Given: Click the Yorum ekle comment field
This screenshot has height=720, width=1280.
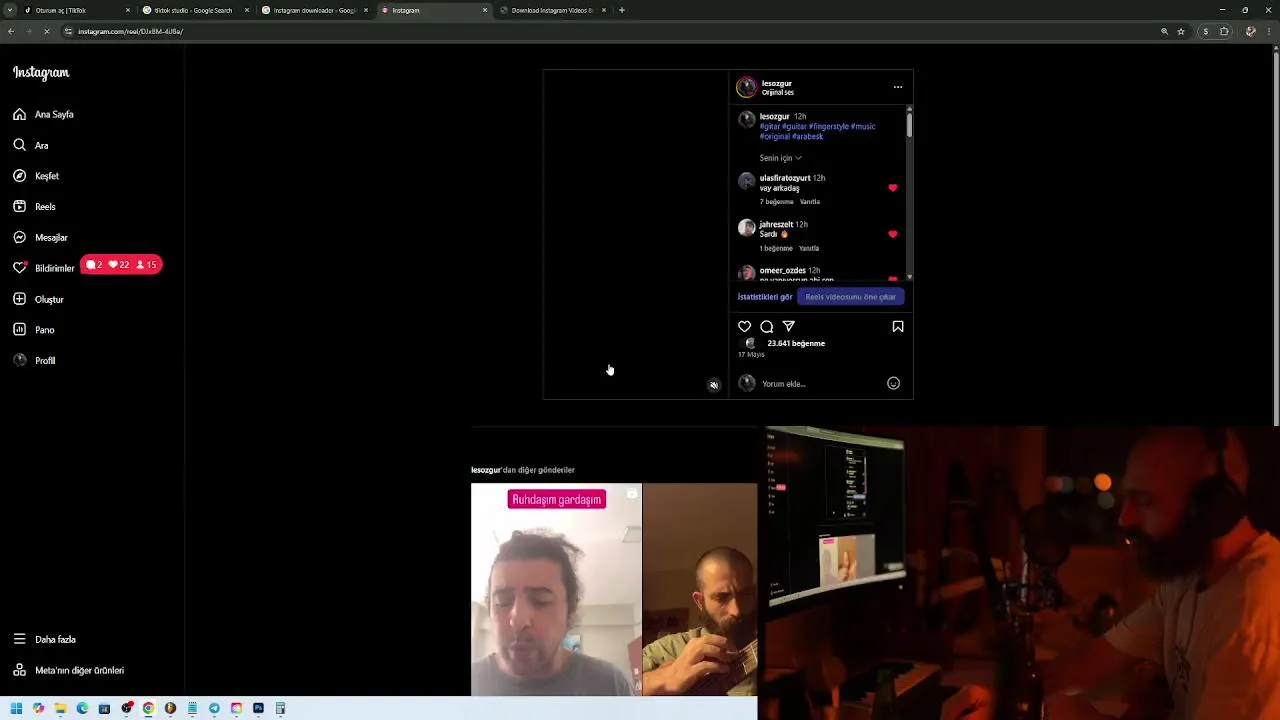Looking at the screenshot, I should tap(820, 384).
